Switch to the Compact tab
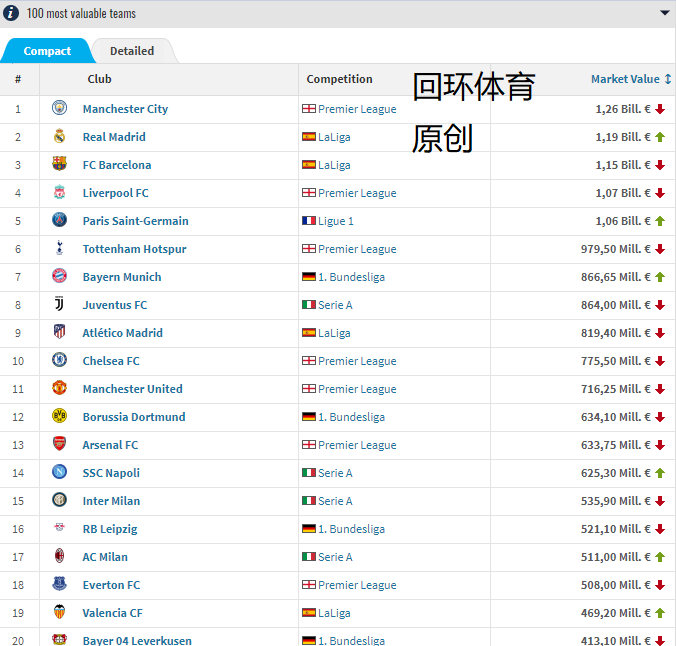Image resolution: width=676 pixels, height=646 pixels. tap(47, 51)
